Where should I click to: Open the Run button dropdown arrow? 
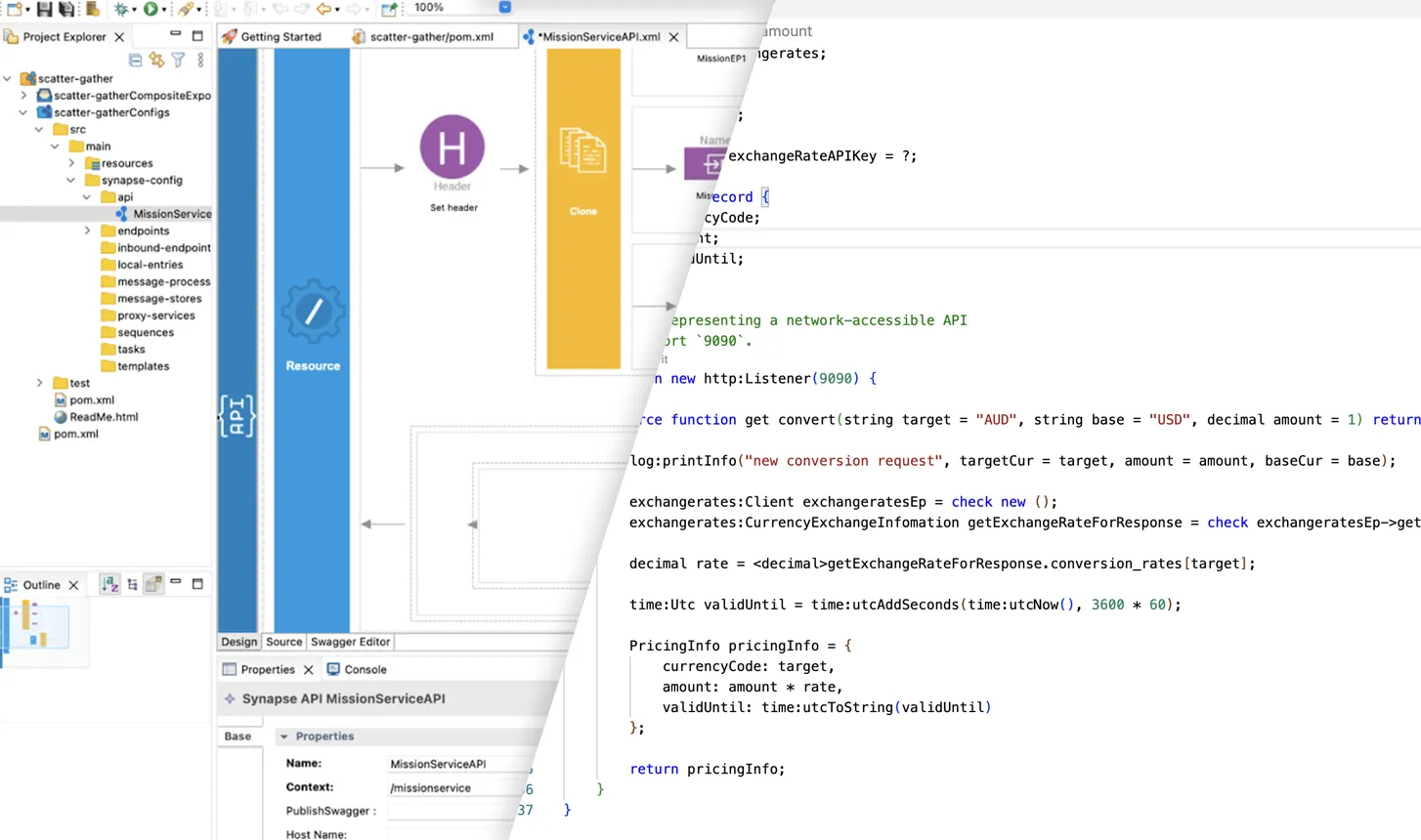pos(164,10)
